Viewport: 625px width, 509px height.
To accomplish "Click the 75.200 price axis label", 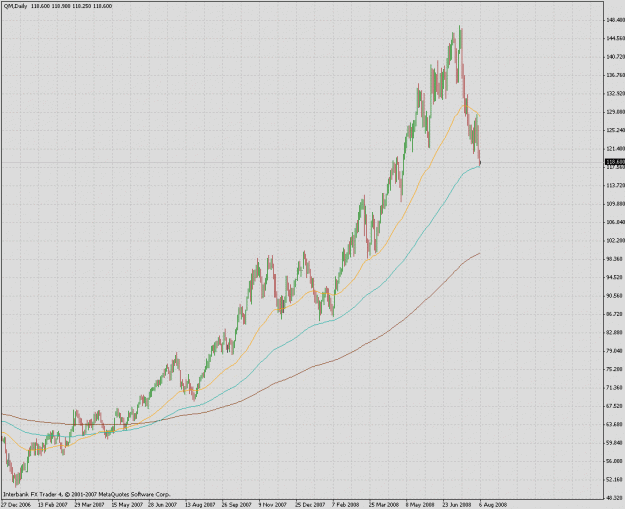I will pos(616,369).
